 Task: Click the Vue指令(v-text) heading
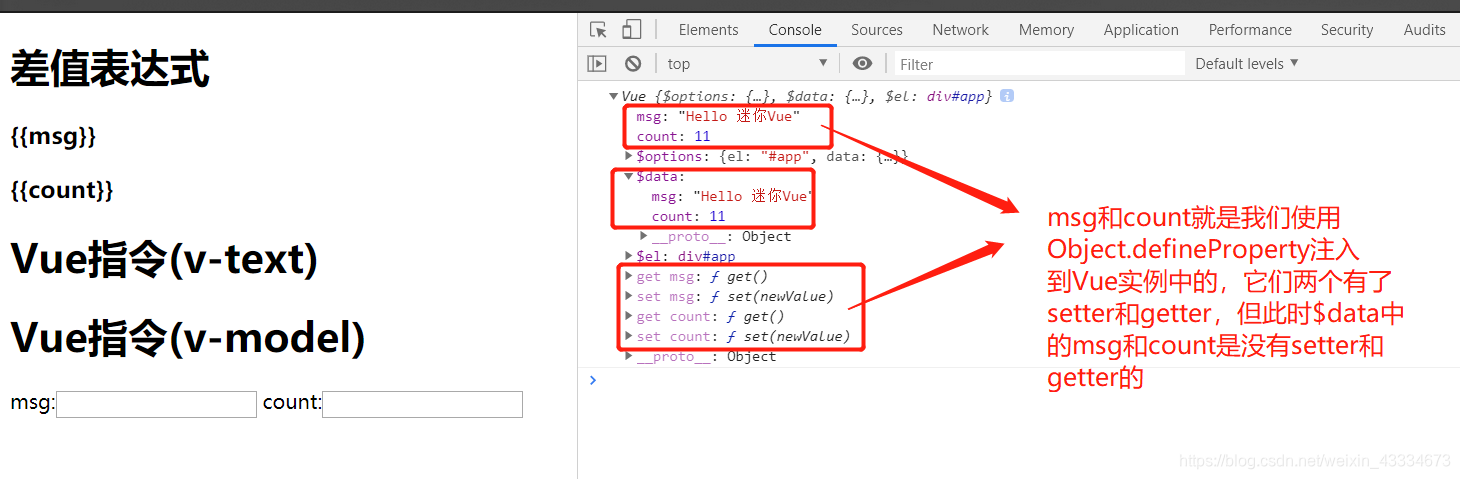[x=164, y=259]
